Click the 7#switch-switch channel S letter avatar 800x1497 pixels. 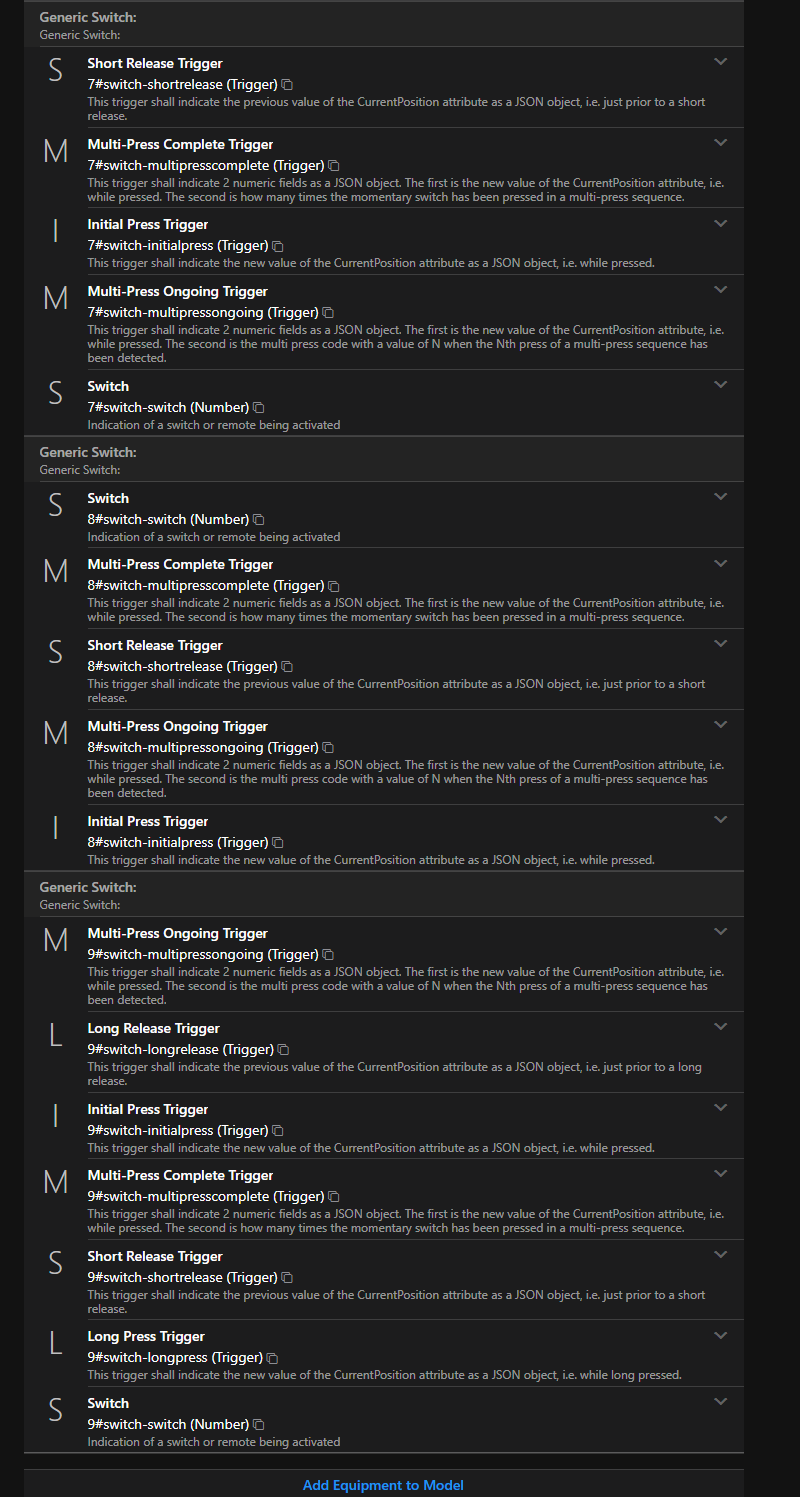(56, 394)
